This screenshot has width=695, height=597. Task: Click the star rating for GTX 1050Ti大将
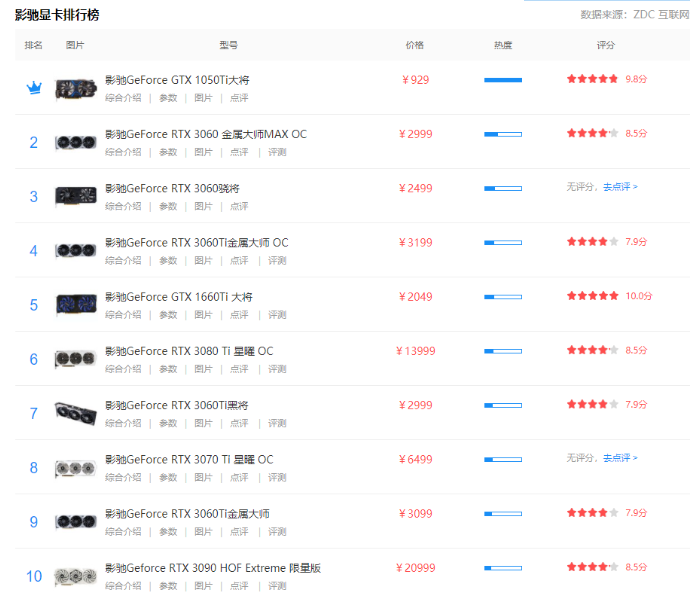[592, 78]
